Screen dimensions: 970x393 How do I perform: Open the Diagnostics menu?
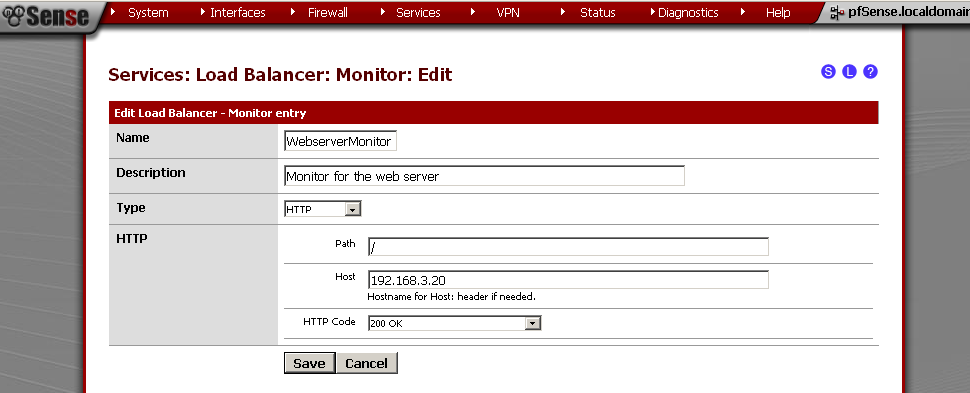pos(688,12)
